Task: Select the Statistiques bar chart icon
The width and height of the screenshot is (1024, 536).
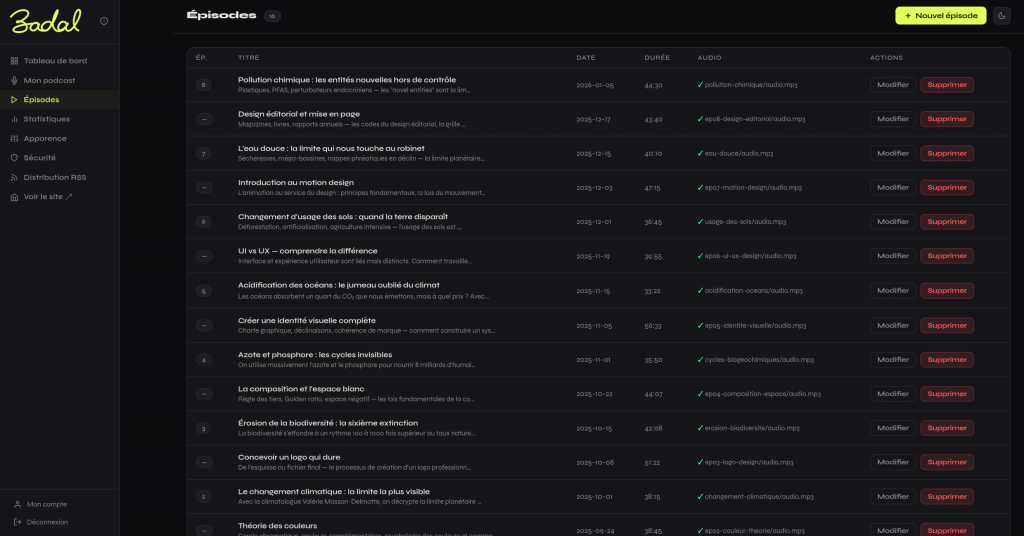Action: pyautogui.click(x=14, y=119)
